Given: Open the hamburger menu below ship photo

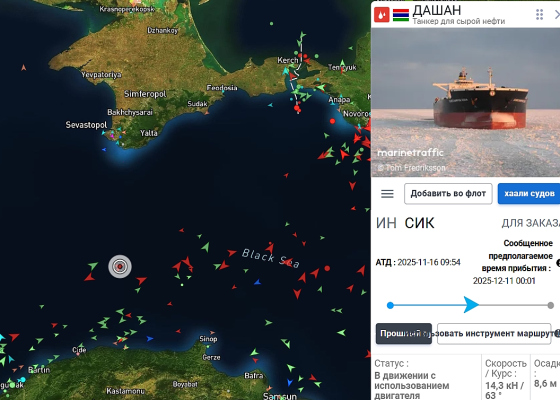Looking at the screenshot, I should 387,194.
